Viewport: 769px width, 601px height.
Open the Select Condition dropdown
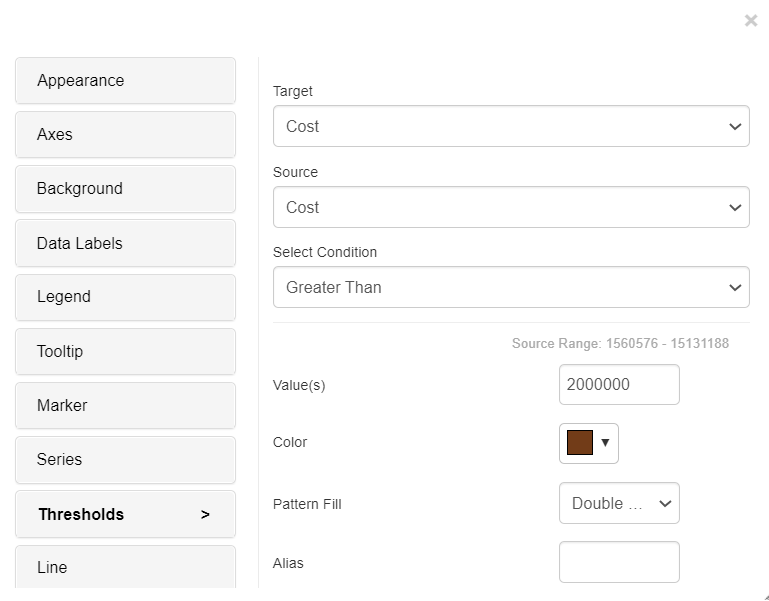[x=511, y=287]
